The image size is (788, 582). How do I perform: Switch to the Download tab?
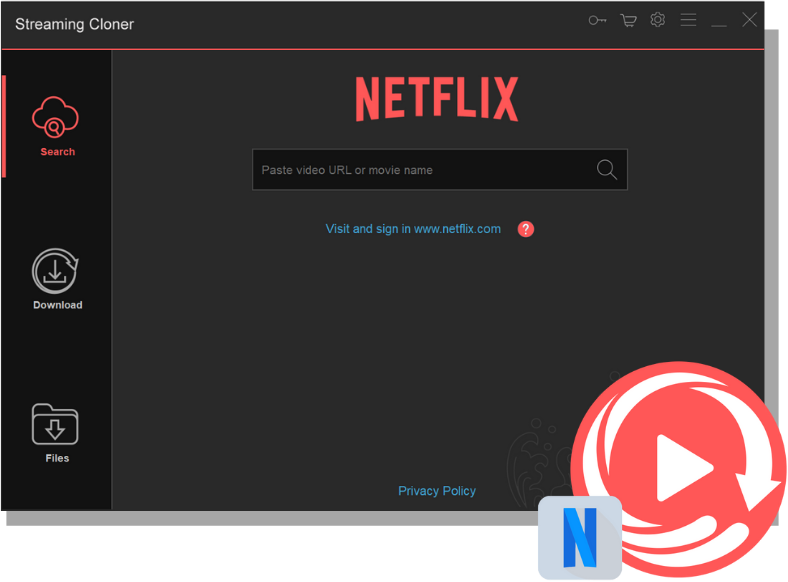click(56, 279)
